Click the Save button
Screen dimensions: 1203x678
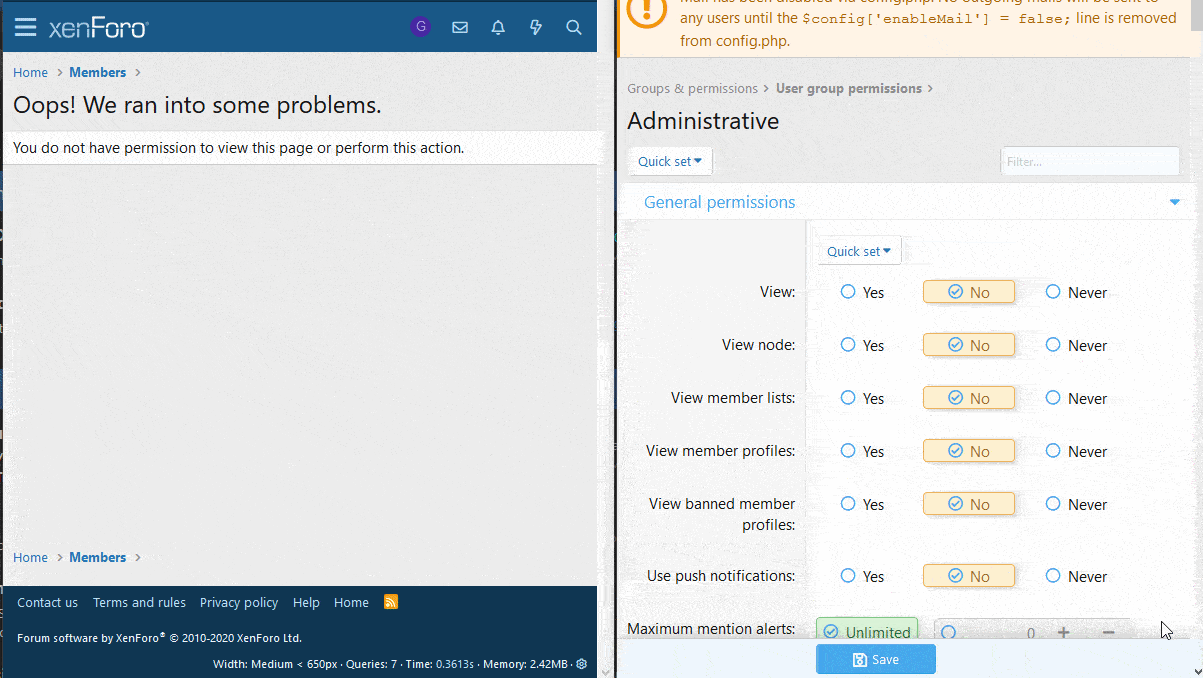click(x=875, y=659)
